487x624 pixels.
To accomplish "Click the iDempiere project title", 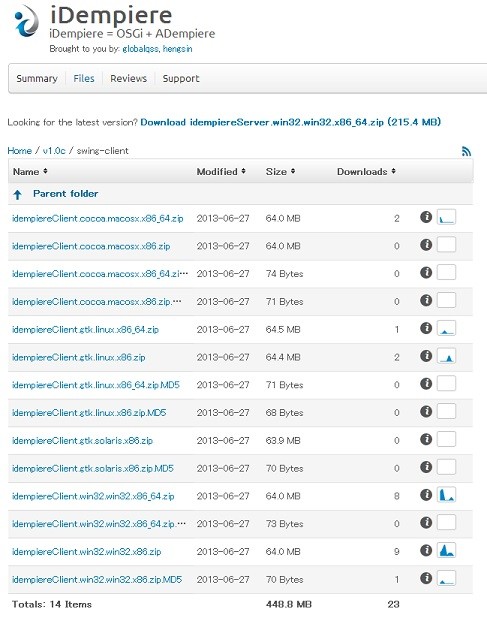I will pyautogui.click(x=111, y=15).
